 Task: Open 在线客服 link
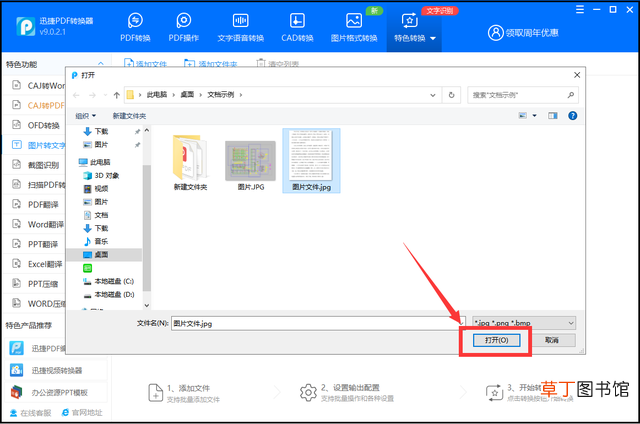click(x=31, y=413)
